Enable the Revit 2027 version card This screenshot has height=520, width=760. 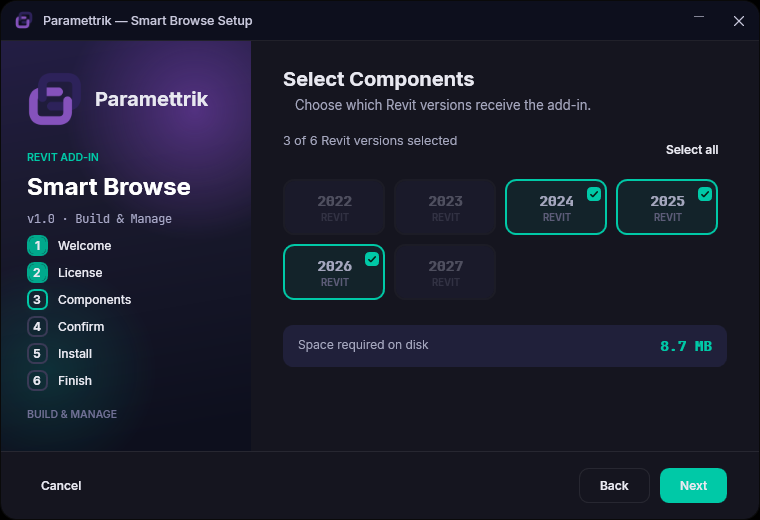click(445, 272)
